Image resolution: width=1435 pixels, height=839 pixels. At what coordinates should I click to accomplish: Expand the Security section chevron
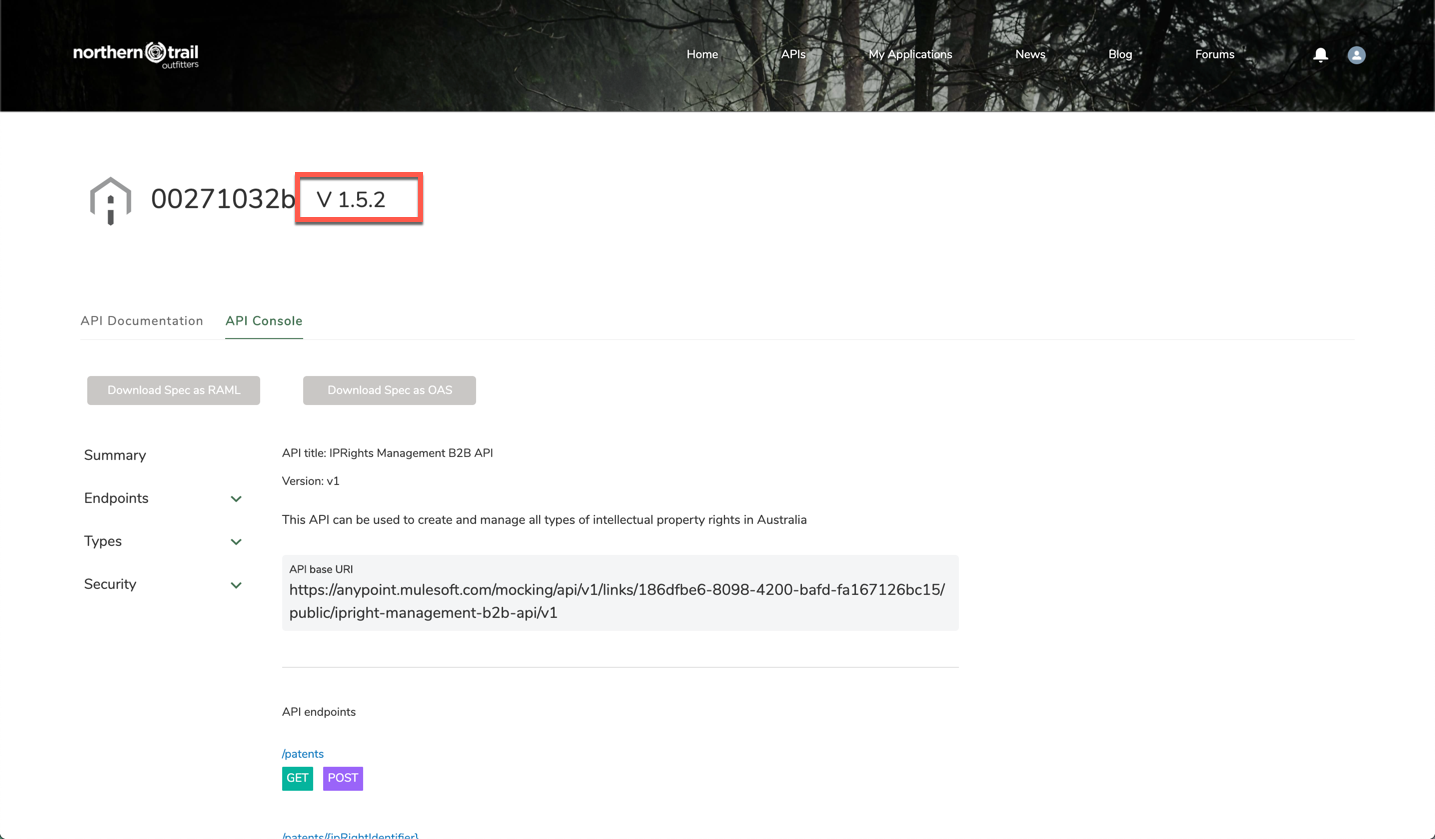click(236, 585)
